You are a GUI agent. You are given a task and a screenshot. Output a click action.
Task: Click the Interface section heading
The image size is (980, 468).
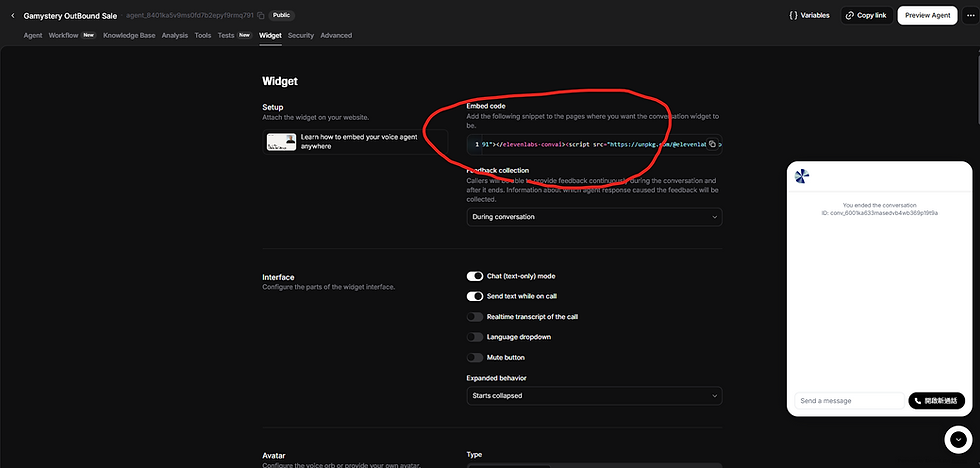pos(278,277)
